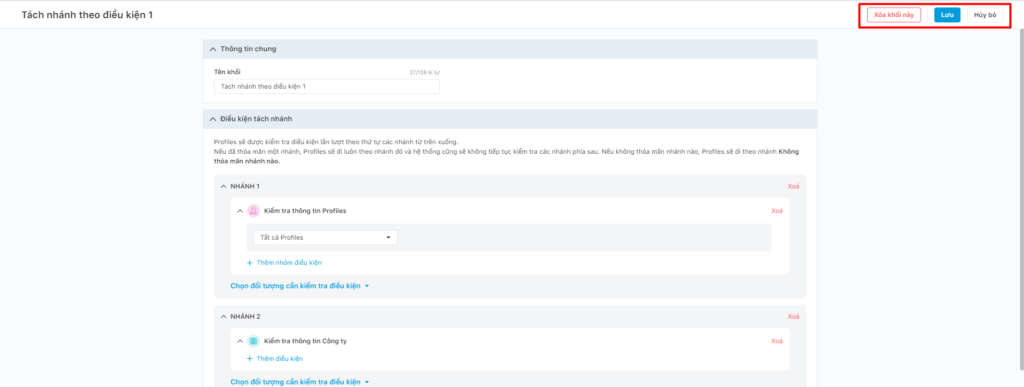
Task: Delete NHÁNH 2 using its Xoá link
Action: 793,317
